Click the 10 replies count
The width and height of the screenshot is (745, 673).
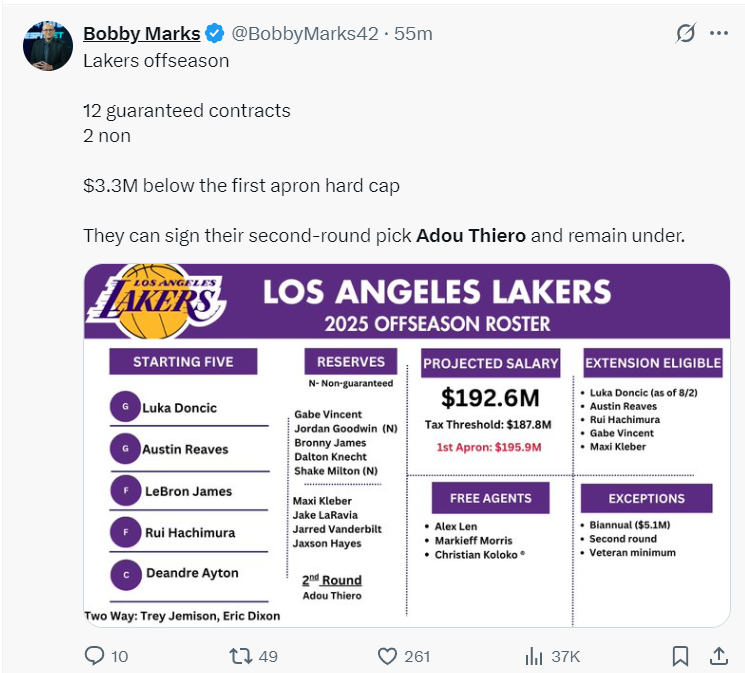119,656
